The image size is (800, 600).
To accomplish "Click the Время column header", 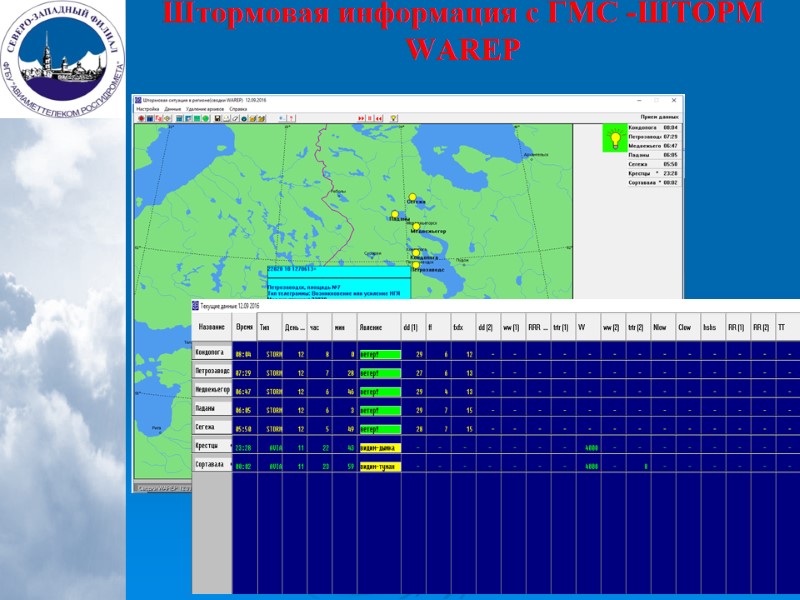I will (x=244, y=327).
